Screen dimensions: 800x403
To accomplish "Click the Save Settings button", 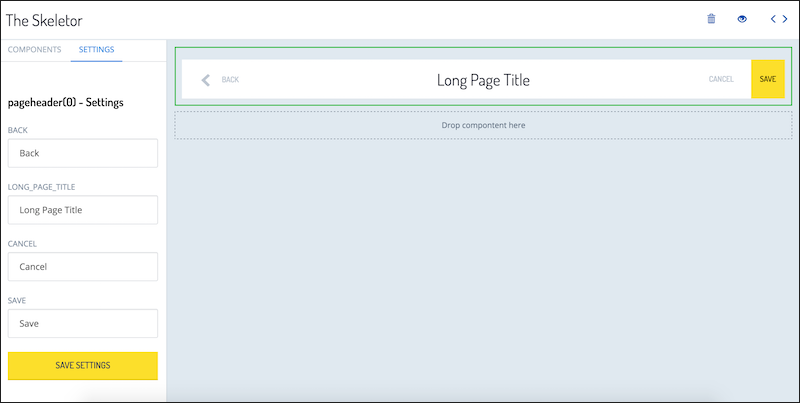I will [x=83, y=366].
